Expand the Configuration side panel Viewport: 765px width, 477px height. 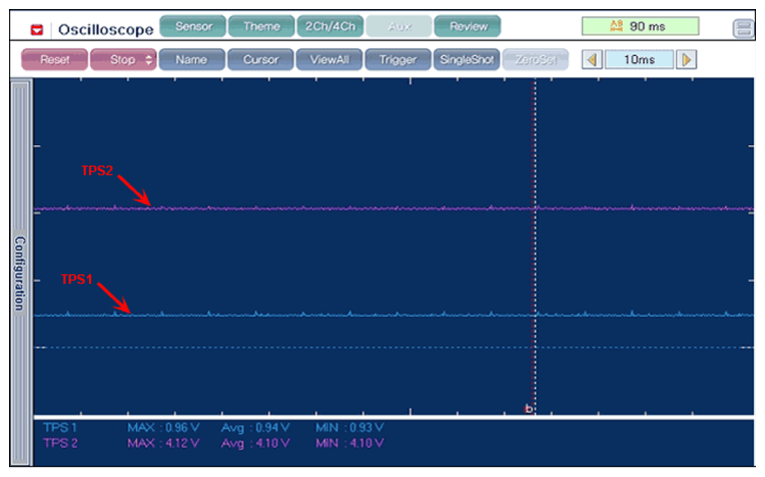coord(20,273)
